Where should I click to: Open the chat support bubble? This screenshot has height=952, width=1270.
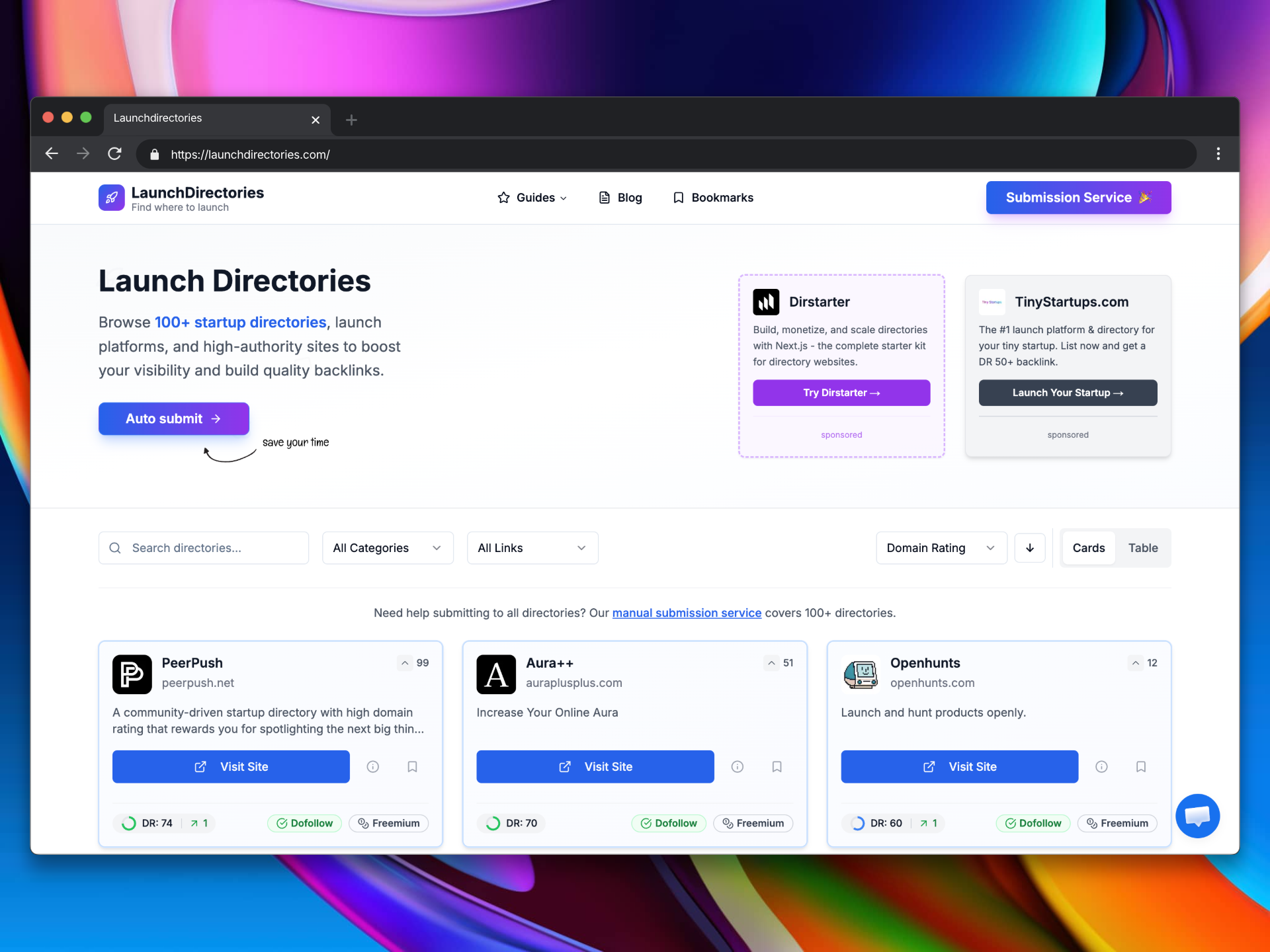click(x=1198, y=816)
